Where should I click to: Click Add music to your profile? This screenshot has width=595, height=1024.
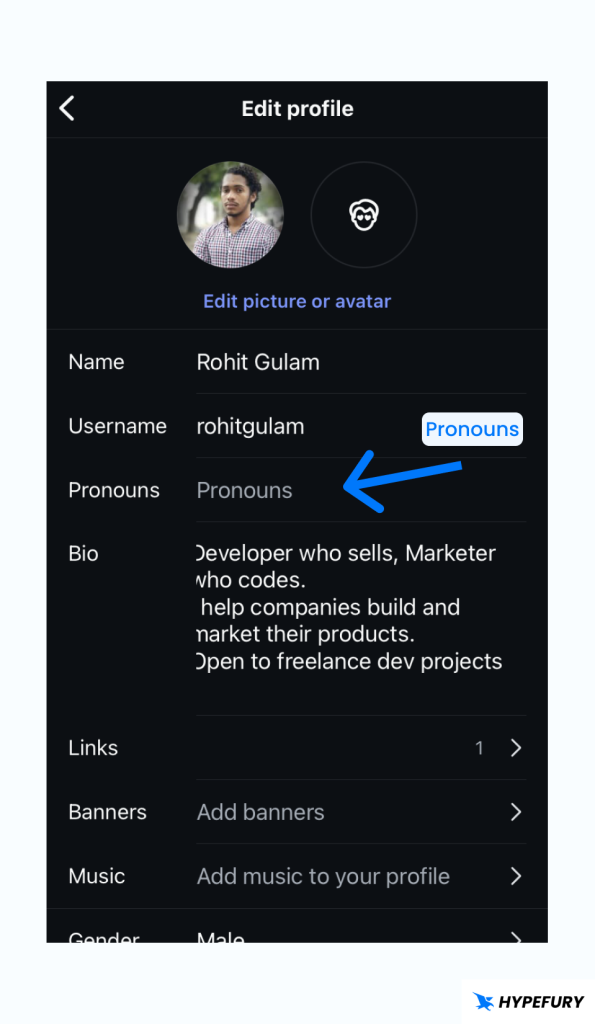[x=322, y=876]
